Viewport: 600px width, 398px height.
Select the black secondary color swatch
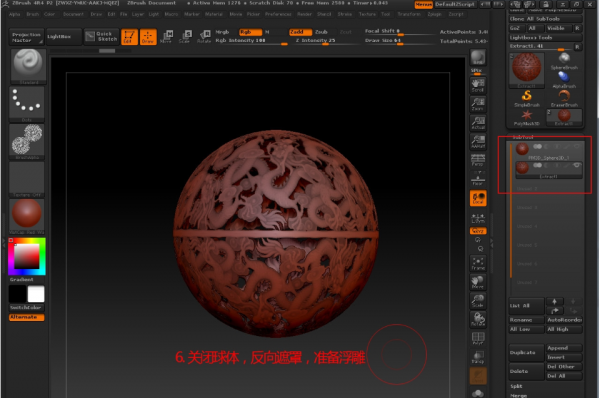(x=18, y=294)
